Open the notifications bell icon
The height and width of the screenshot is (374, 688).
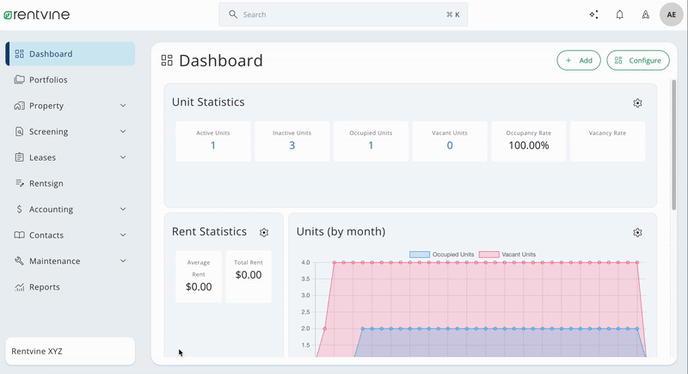click(x=619, y=14)
